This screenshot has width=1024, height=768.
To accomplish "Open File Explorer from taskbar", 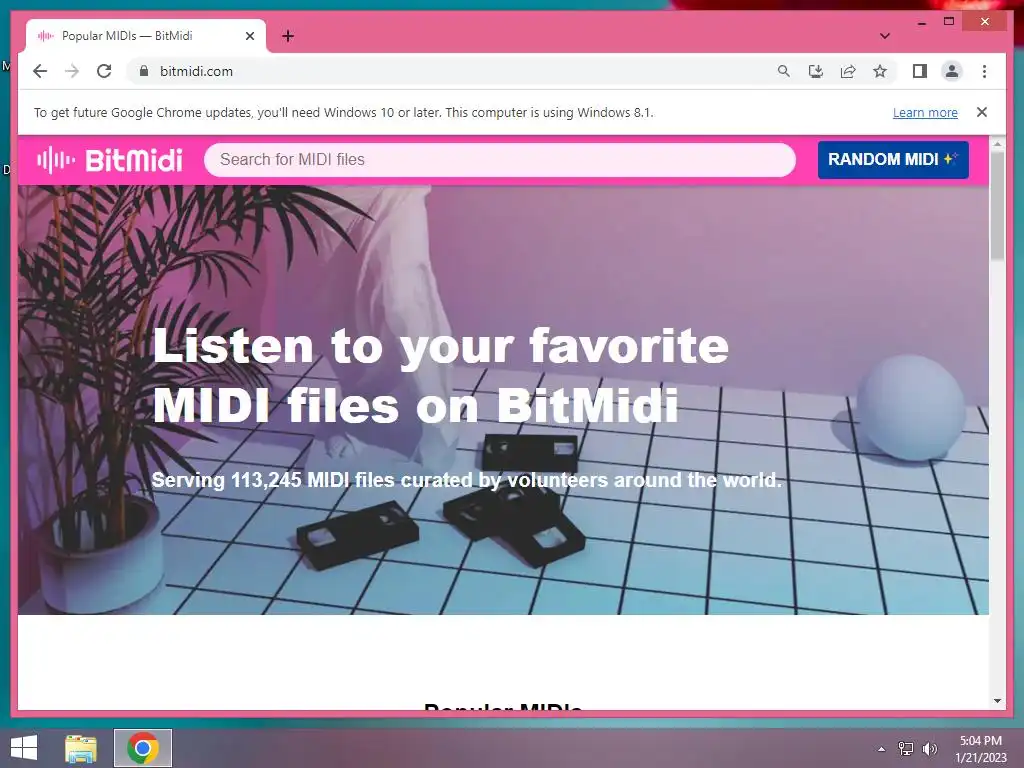I will [80, 748].
